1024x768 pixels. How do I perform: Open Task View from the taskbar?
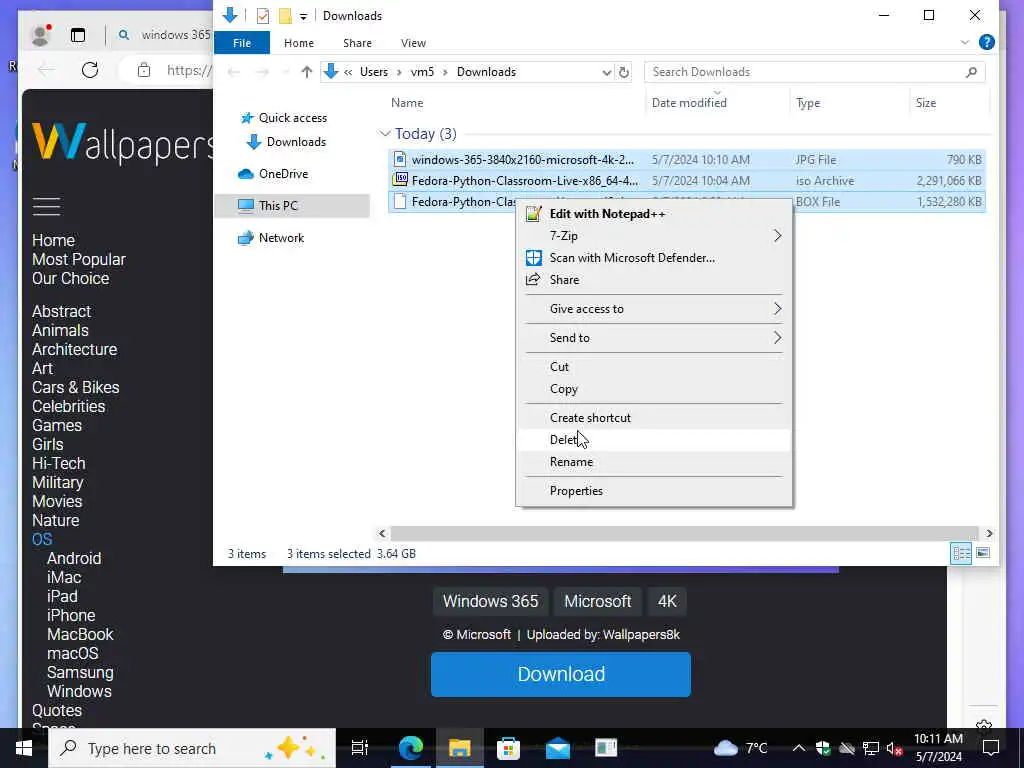pyautogui.click(x=360, y=748)
